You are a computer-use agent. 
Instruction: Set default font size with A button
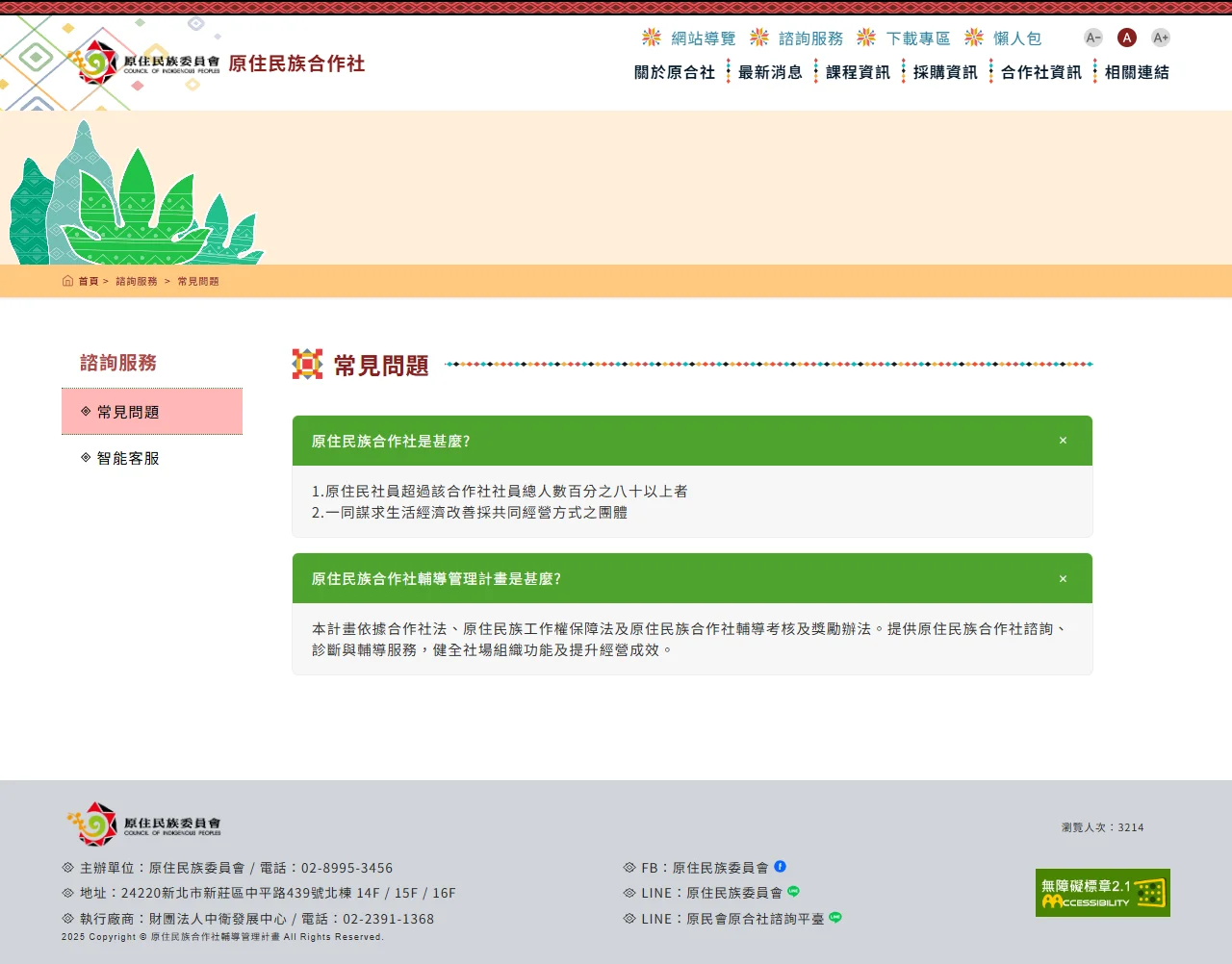click(x=1127, y=38)
